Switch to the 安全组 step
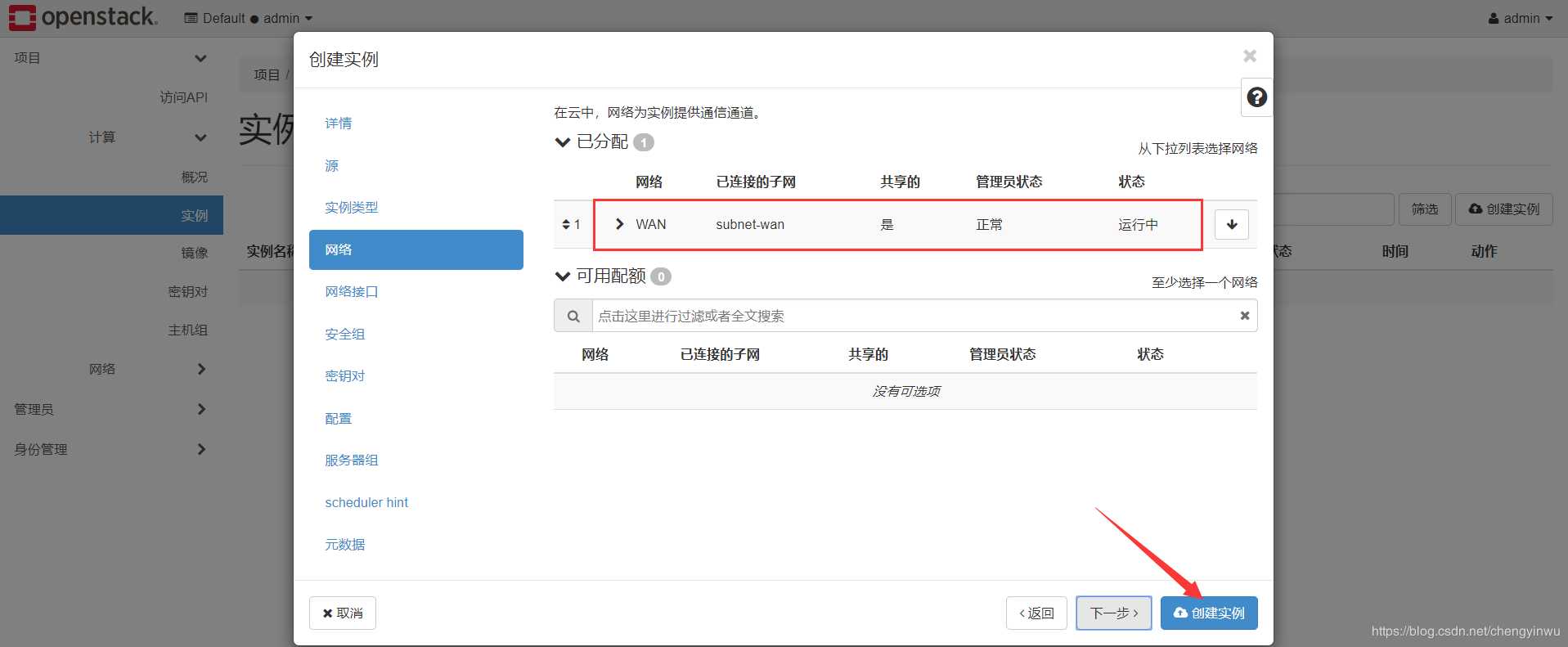The width and height of the screenshot is (1568, 647). coord(344,334)
